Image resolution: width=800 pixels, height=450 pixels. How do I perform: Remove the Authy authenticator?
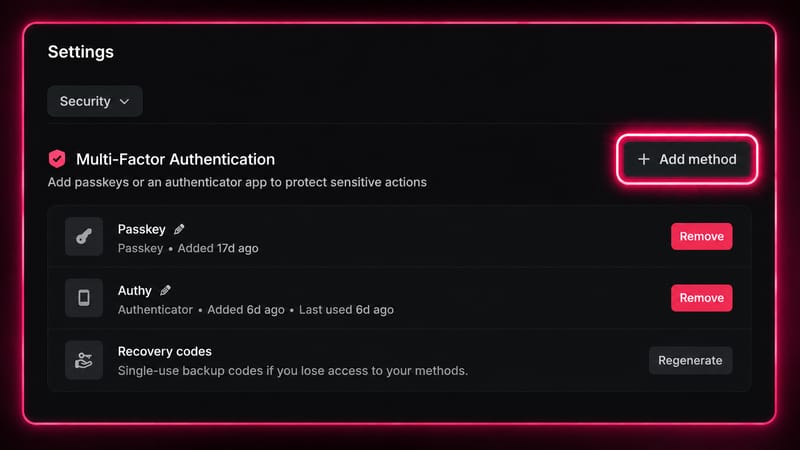point(702,297)
